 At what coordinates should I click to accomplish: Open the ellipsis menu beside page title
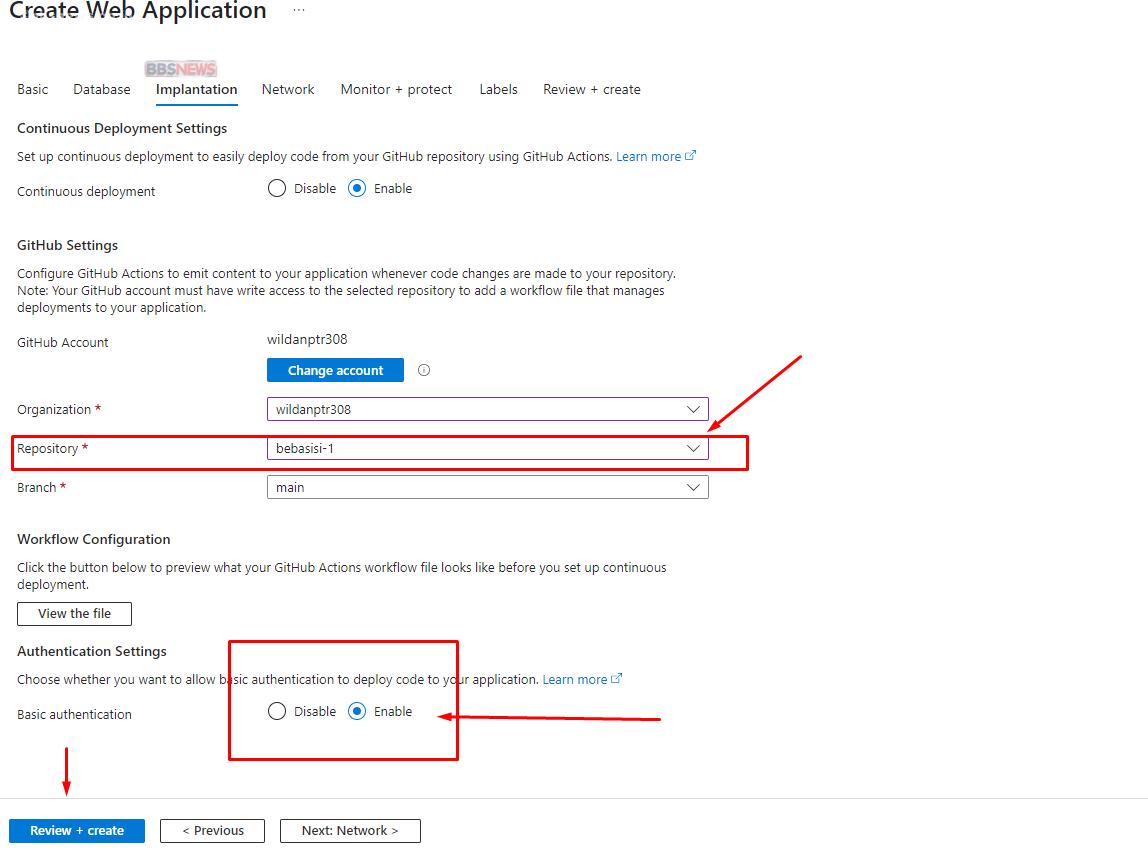pos(299,11)
